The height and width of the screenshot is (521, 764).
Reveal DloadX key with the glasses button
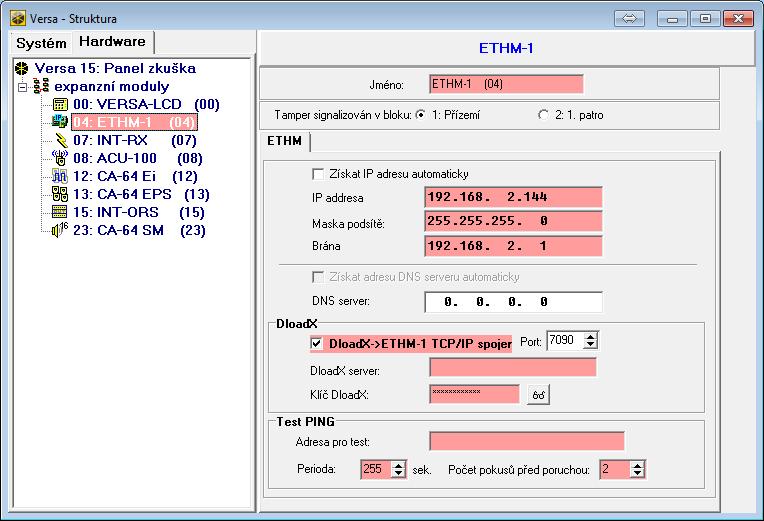coord(538,395)
